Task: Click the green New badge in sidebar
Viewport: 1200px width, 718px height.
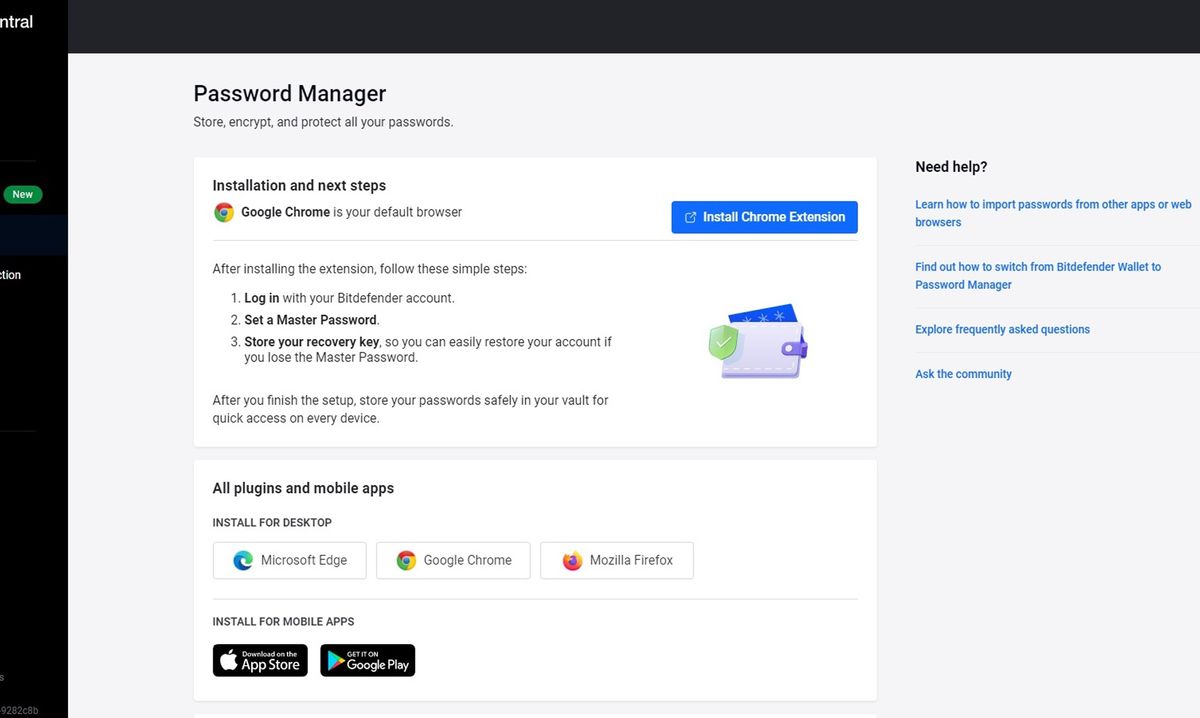Action: pyautogui.click(x=22, y=195)
